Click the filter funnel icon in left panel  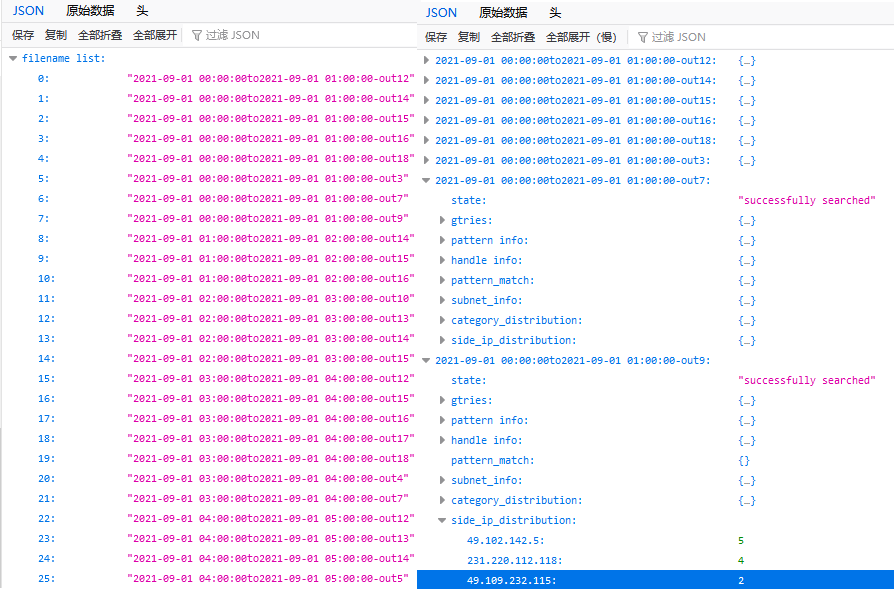point(197,35)
